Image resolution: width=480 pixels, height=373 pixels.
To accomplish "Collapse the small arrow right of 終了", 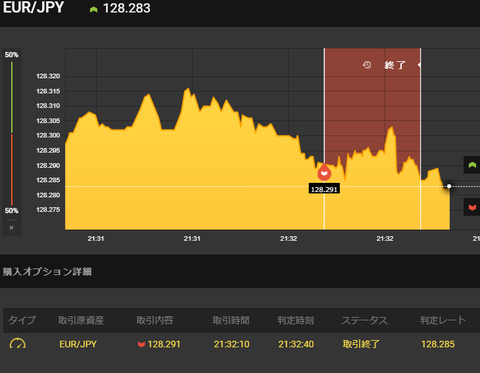I will point(419,65).
